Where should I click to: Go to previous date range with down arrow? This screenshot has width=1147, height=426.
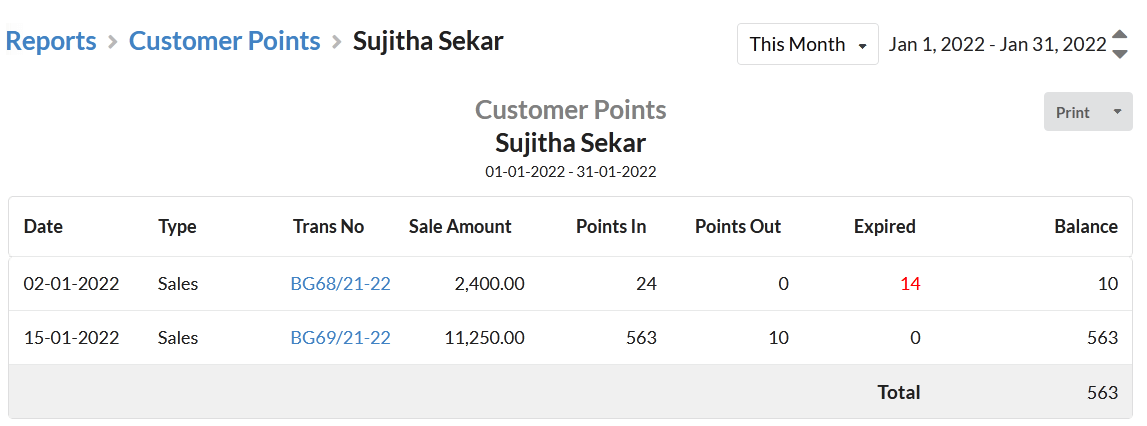(1119, 53)
